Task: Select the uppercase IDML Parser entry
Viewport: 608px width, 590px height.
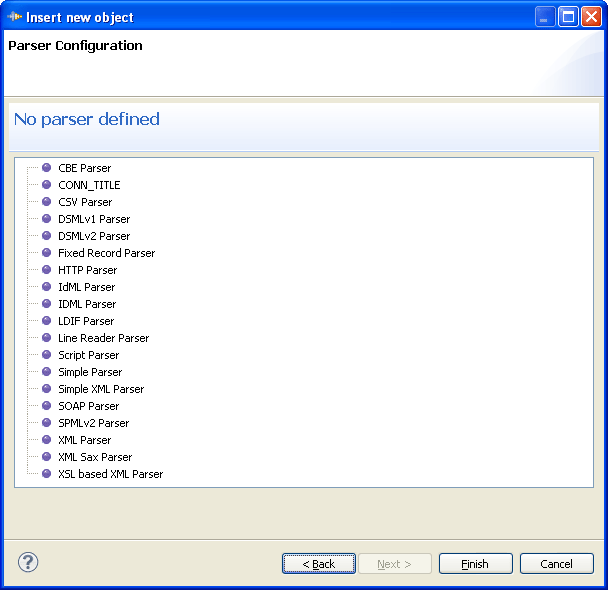Action: (87, 304)
